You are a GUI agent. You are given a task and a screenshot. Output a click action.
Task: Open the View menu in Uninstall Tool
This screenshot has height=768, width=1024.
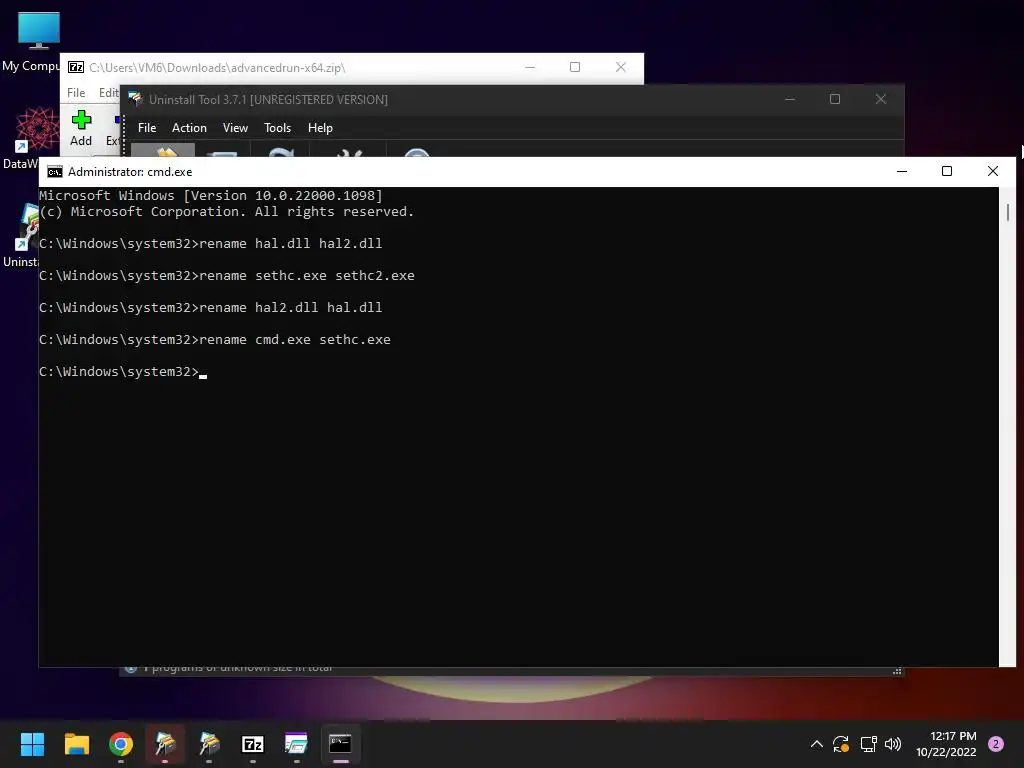click(235, 128)
